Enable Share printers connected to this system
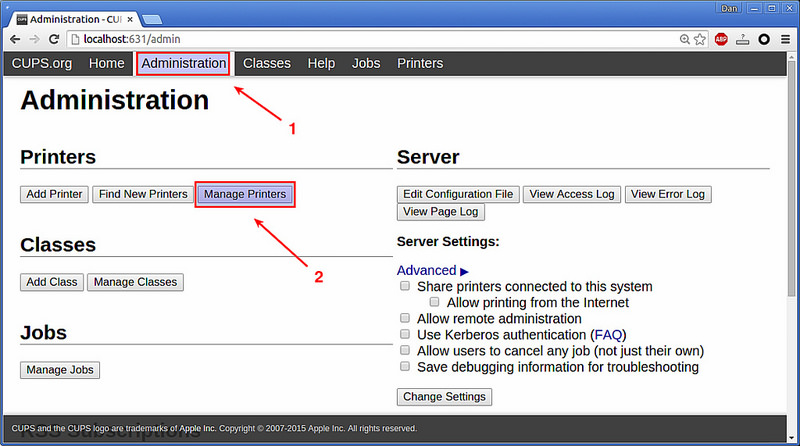This screenshot has height=446, width=800. click(405, 286)
